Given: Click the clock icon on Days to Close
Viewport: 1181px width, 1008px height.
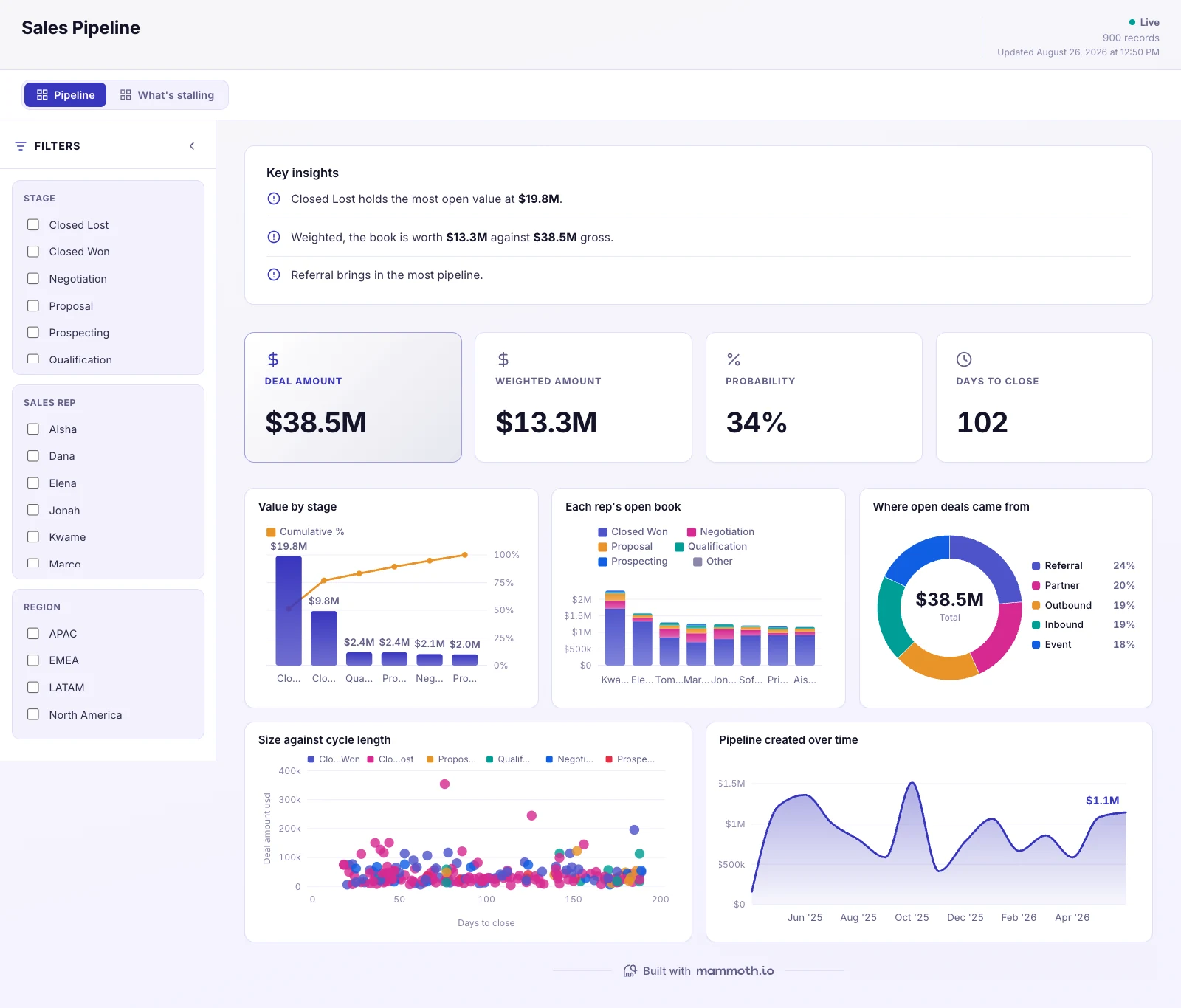Looking at the screenshot, I should click(x=964, y=359).
